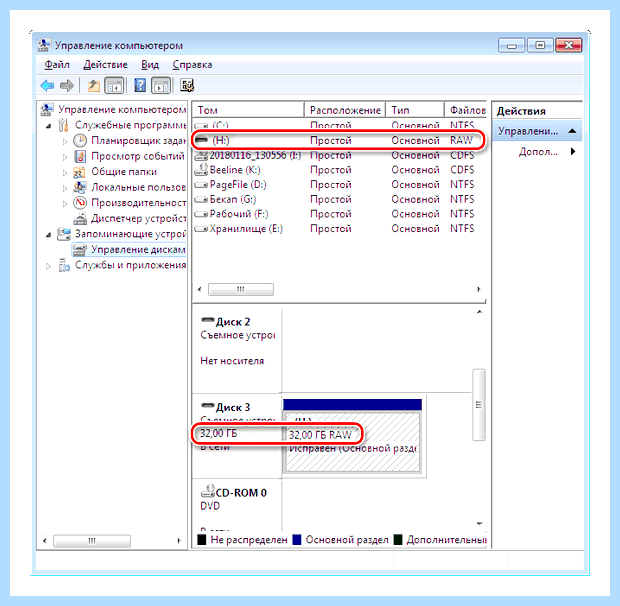Click the dark green Дополнительный legend swatch
The height and width of the screenshot is (606, 620).
[x=398, y=540]
